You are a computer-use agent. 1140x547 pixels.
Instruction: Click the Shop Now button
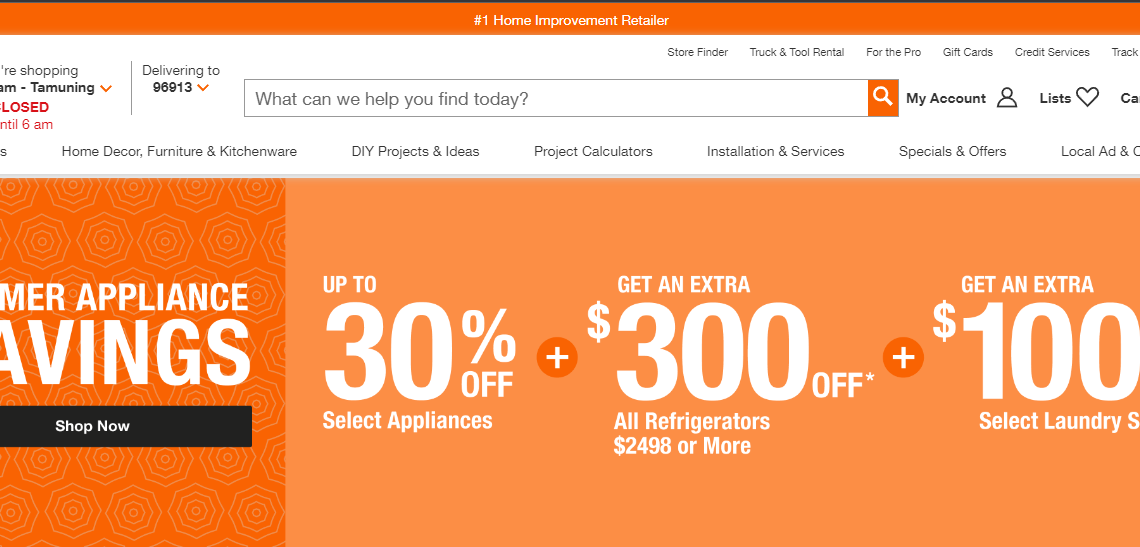93,426
